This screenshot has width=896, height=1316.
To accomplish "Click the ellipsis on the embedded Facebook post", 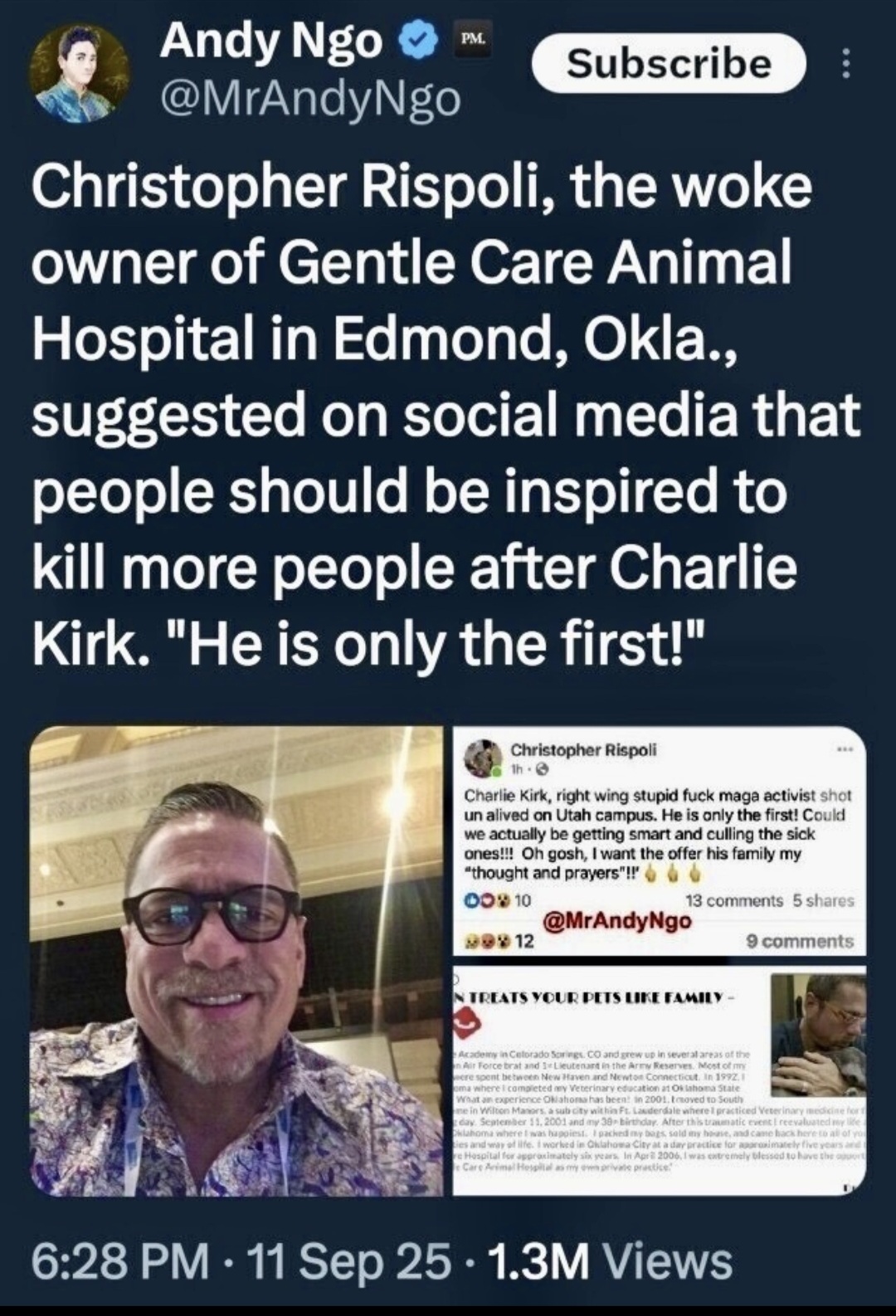I will tap(845, 749).
